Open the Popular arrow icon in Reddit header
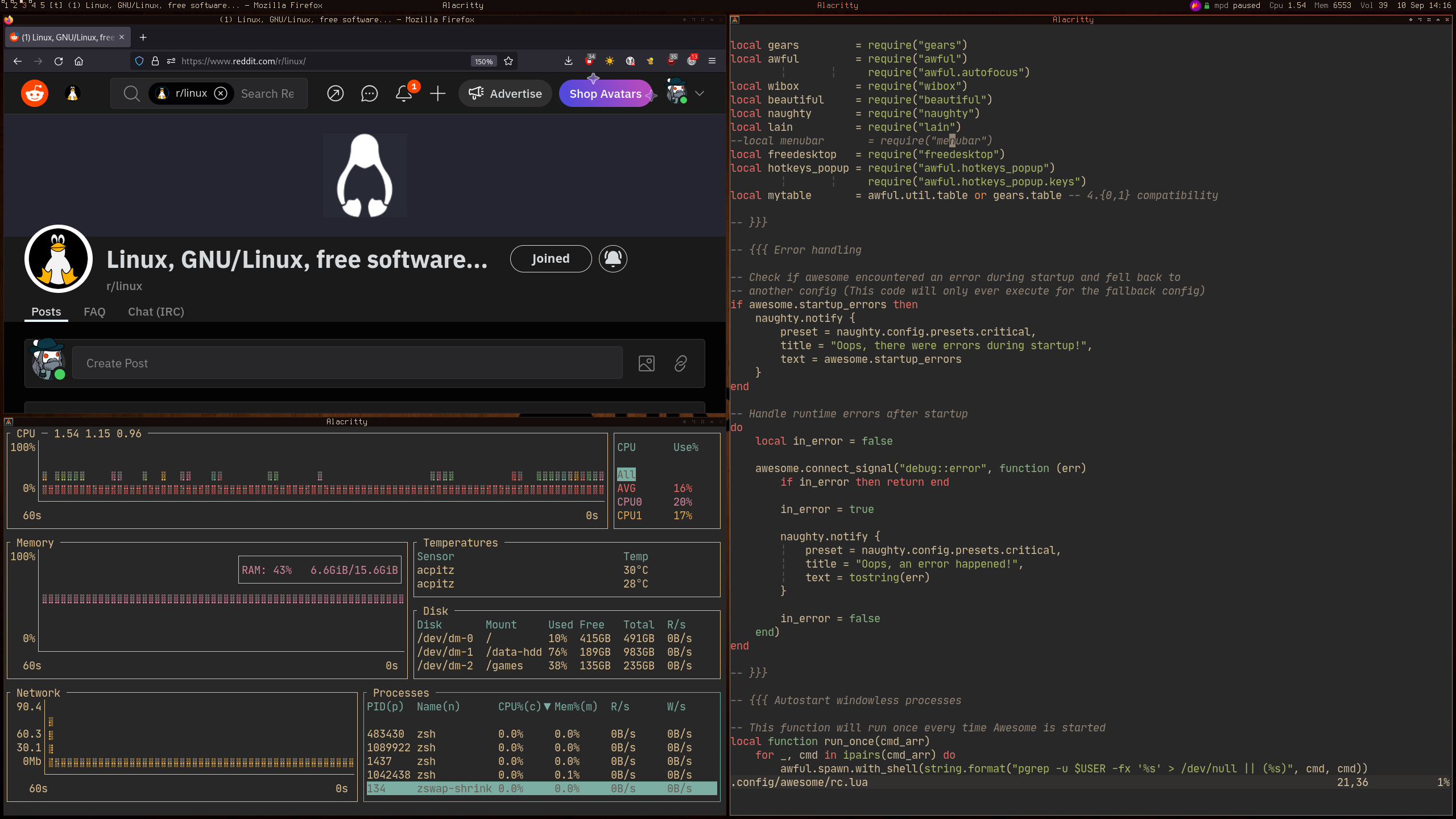1456x819 pixels. pos(335,93)
